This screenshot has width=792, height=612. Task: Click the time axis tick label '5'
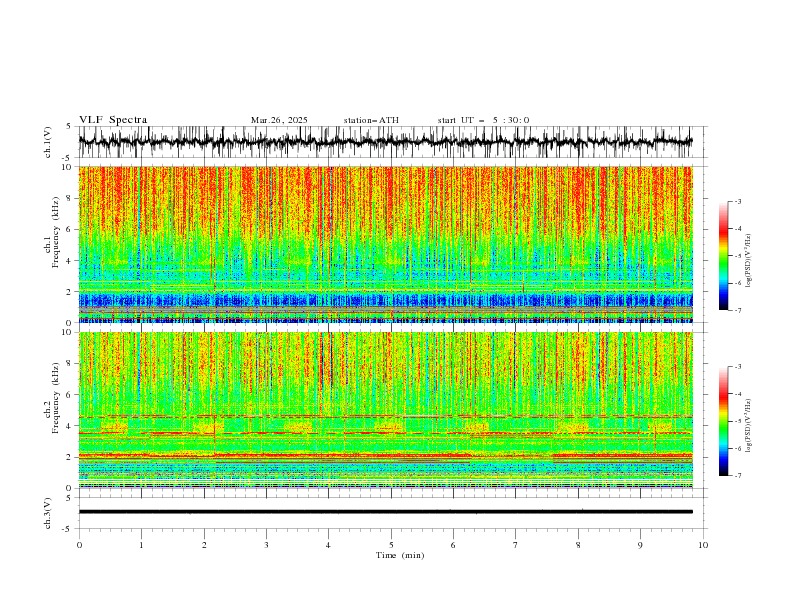(x=391, y=545)
